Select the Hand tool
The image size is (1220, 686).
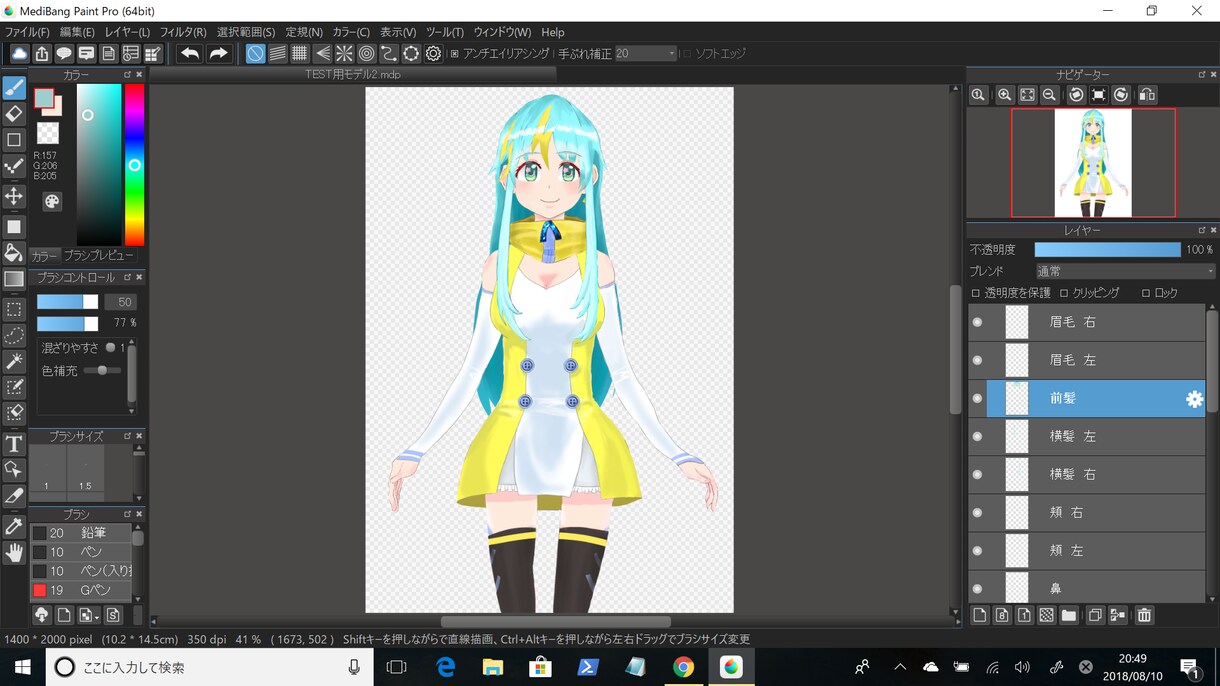click(x=14, y=552)
